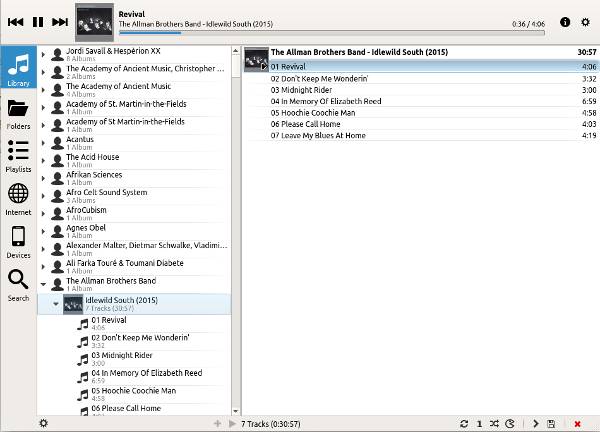Click the library scrollbar down arrow
This screenshot has width=600, height=432.
236,411
